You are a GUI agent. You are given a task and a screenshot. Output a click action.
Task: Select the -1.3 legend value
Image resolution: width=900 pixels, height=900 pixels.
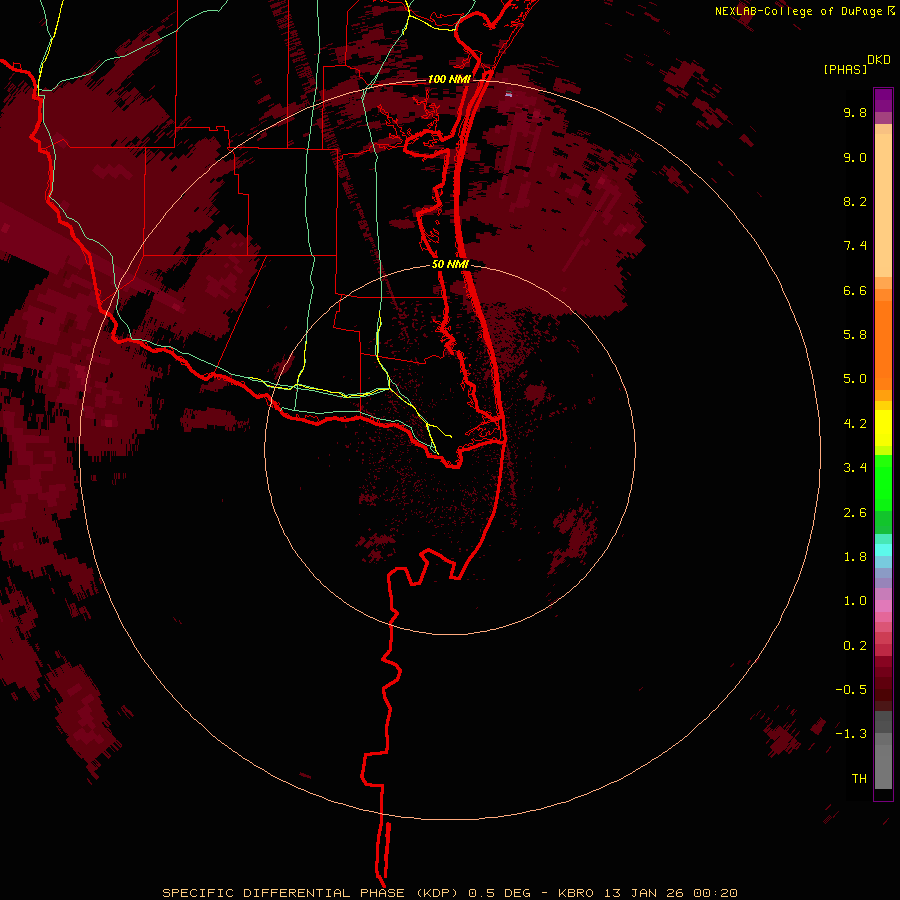coord(851,734)
